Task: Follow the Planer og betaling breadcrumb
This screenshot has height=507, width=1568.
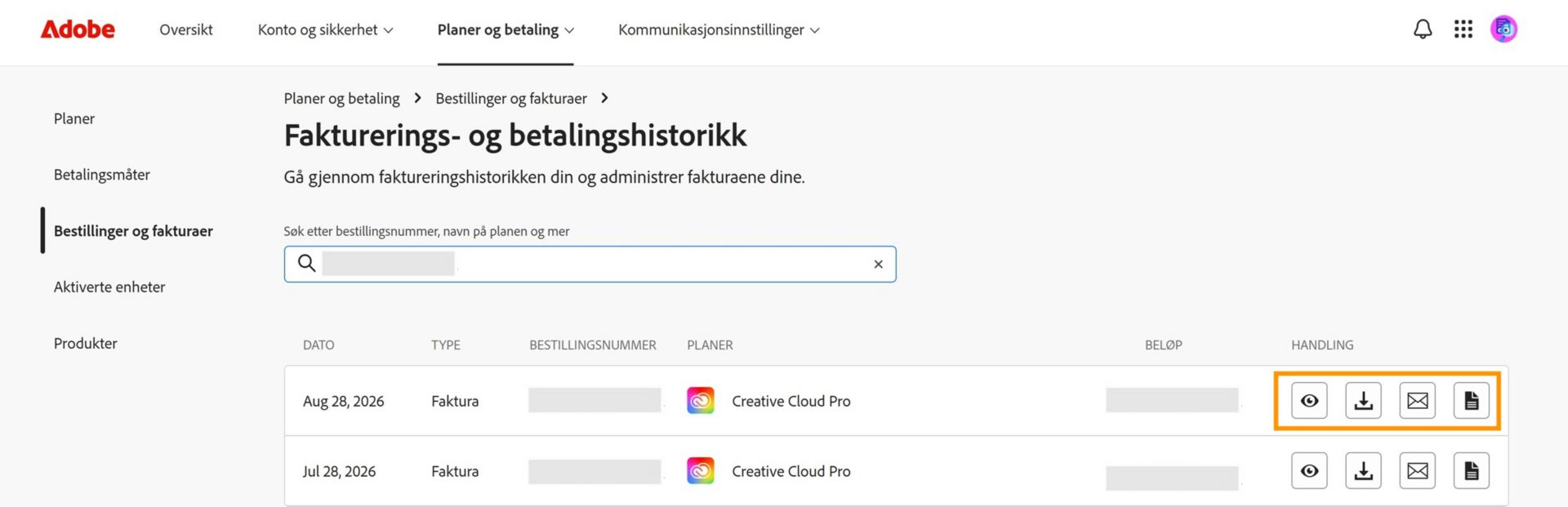Action: point(341,99)
